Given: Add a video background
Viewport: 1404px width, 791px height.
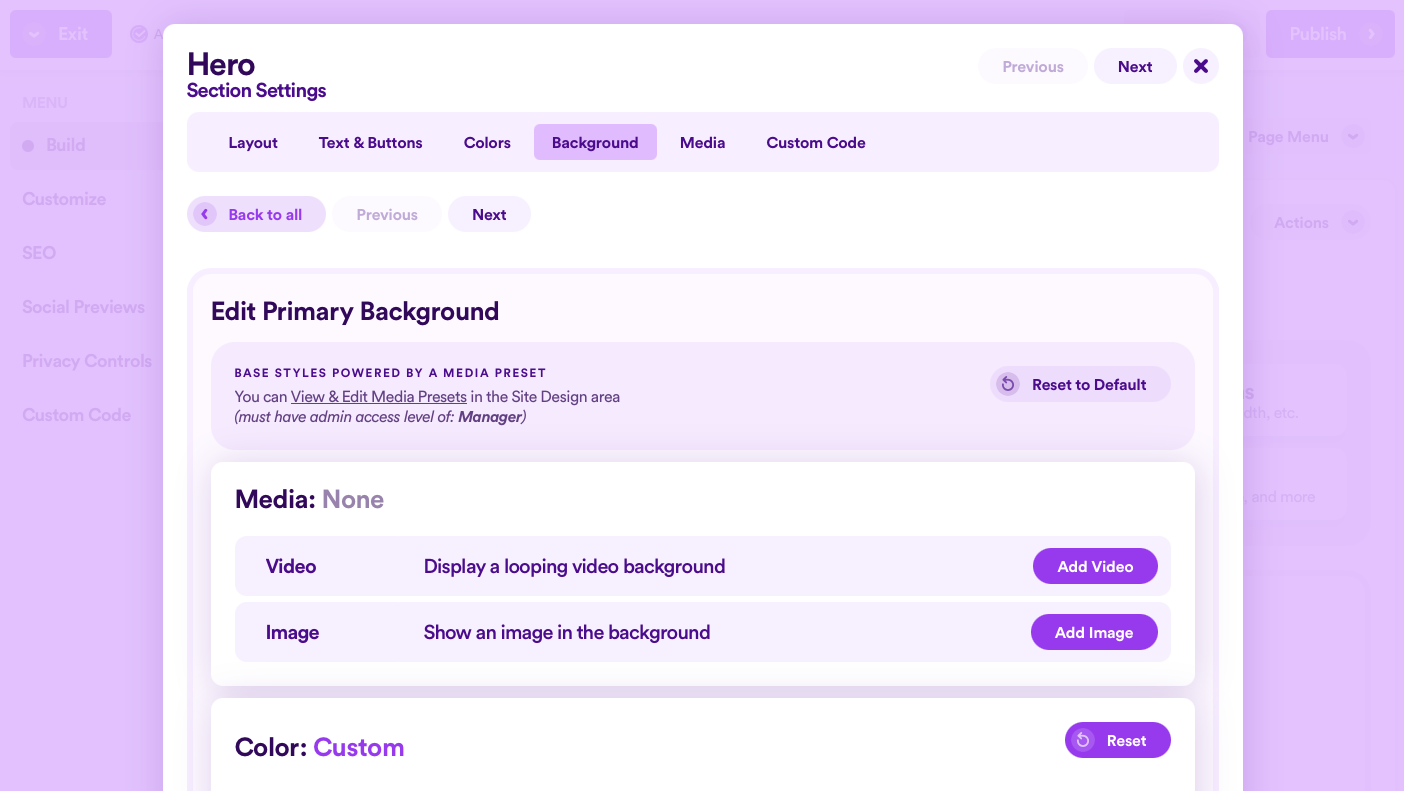Looking at the screenshot, I should pos(1095,566).
